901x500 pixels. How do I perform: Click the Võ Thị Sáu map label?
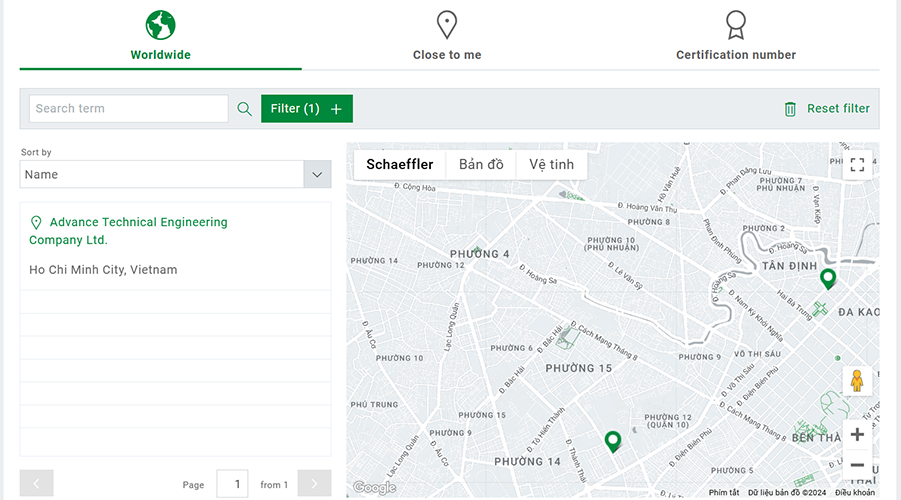click(x=757, y=354)
